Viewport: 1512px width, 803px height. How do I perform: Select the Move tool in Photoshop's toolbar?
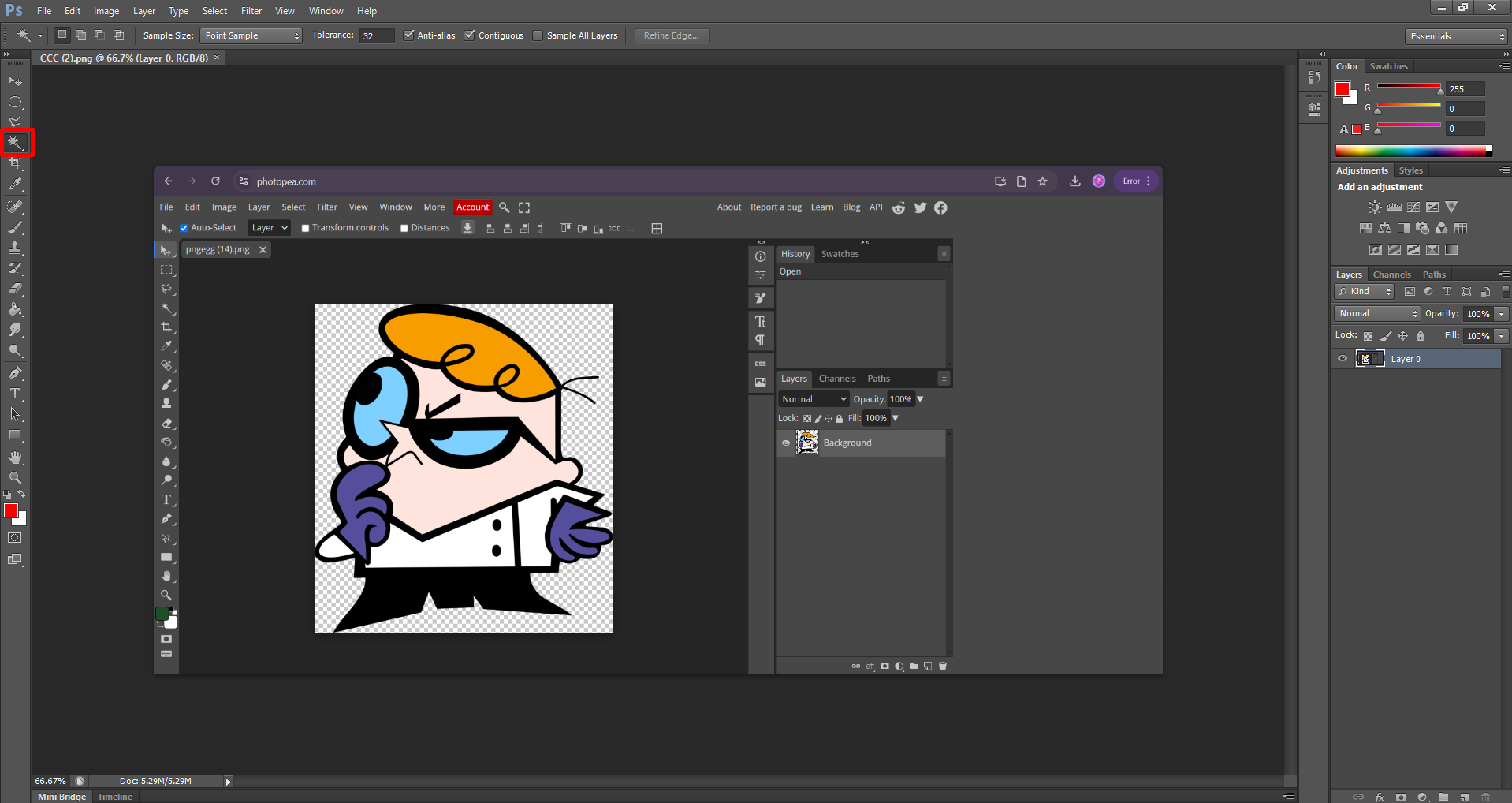click(15, 81)
